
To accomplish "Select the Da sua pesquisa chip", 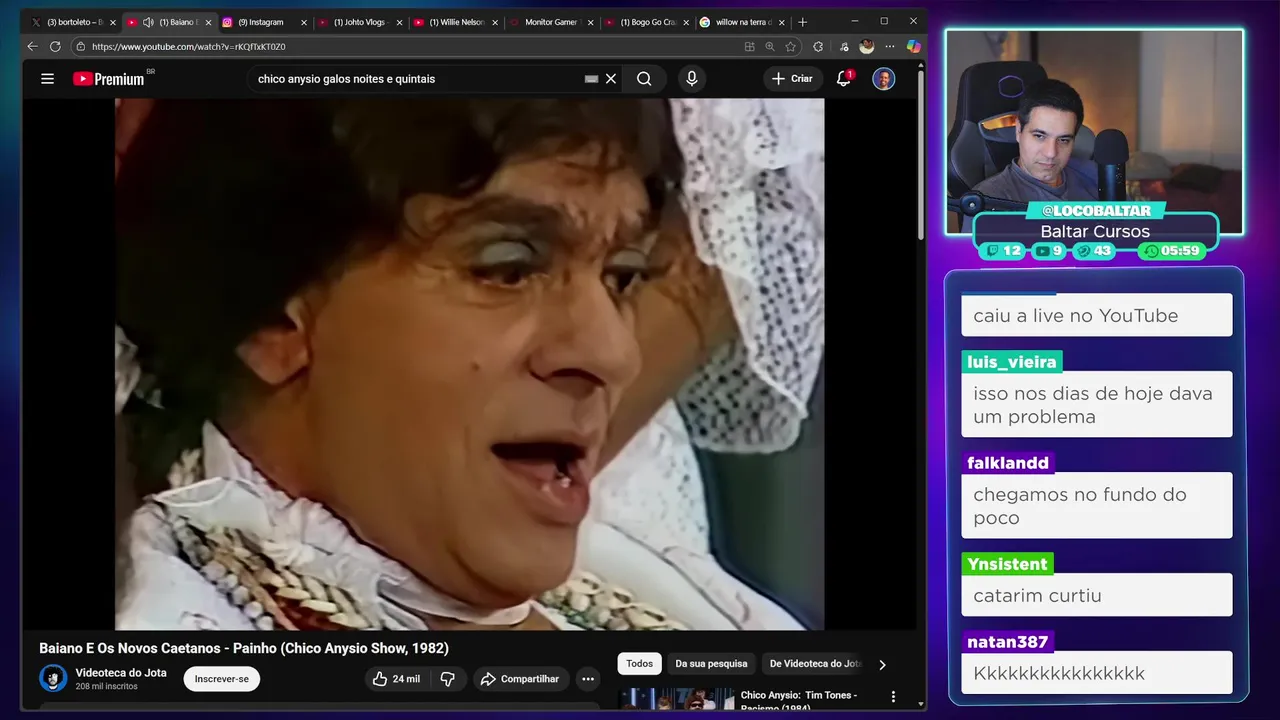I will 711,664.
